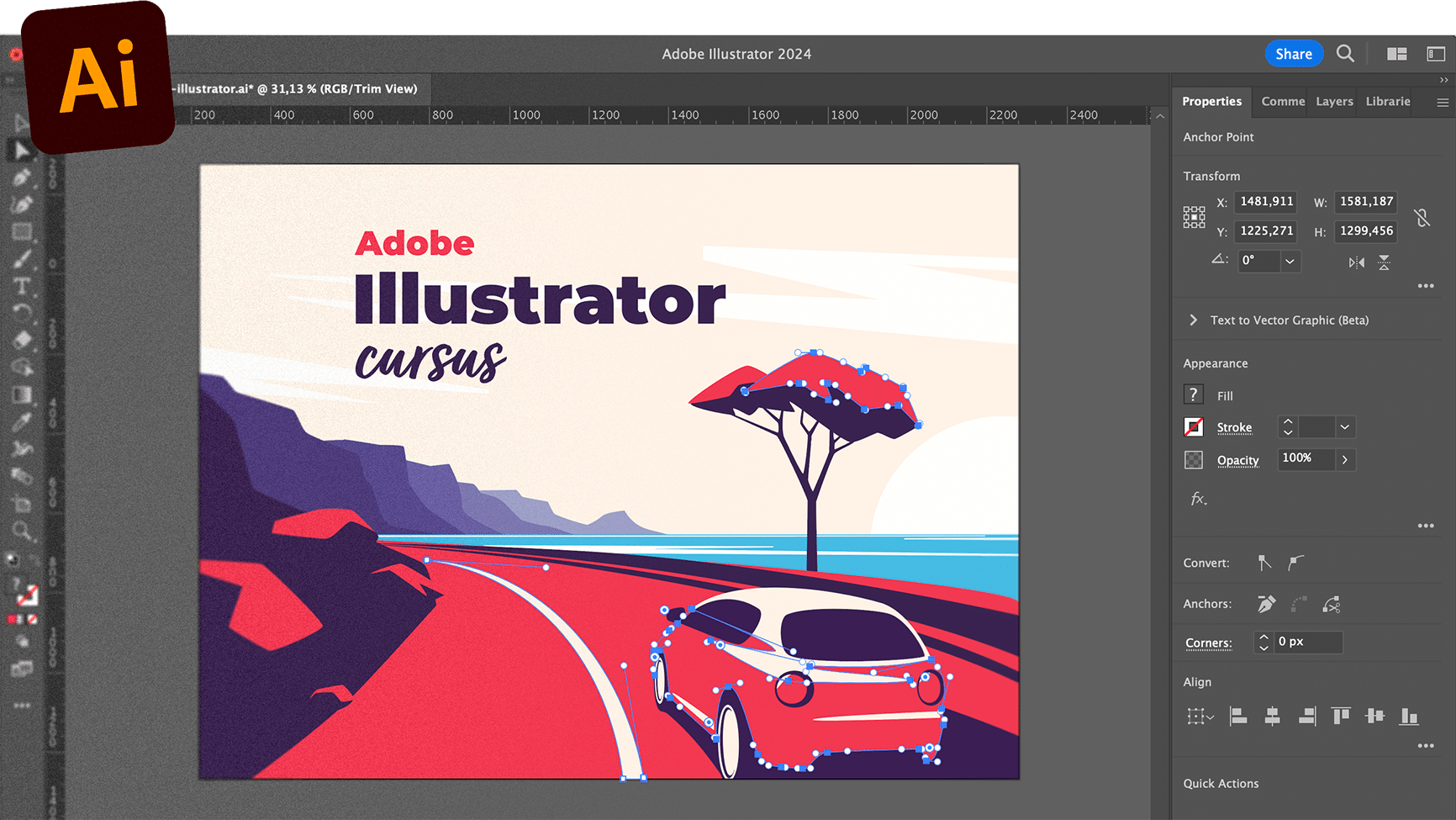Flip the selection horizontally

[x=1356, y=262]
